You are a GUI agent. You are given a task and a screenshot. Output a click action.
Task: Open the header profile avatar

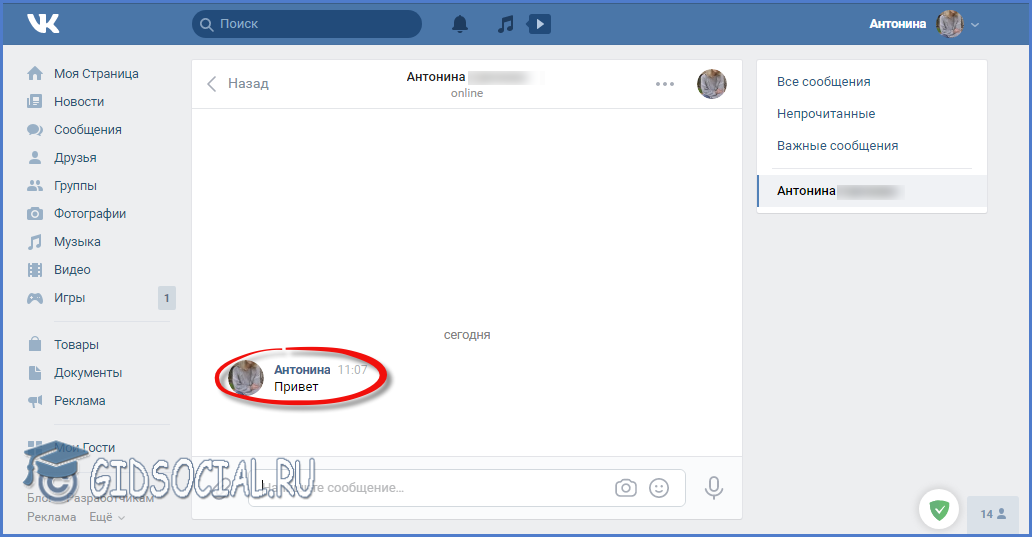point(950,24)
